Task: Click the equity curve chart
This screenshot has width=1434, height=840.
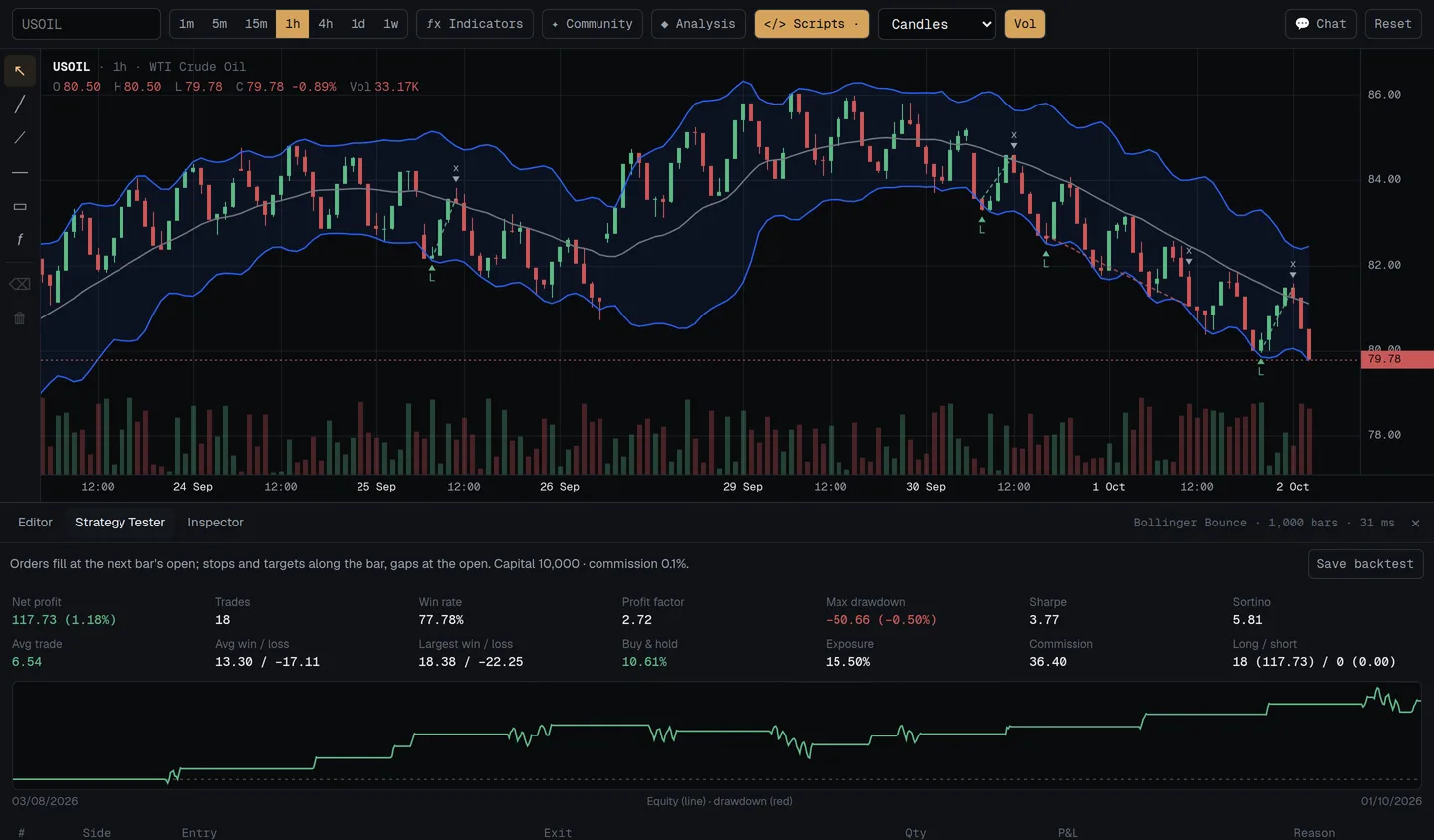Action: [x=716, y=735]
